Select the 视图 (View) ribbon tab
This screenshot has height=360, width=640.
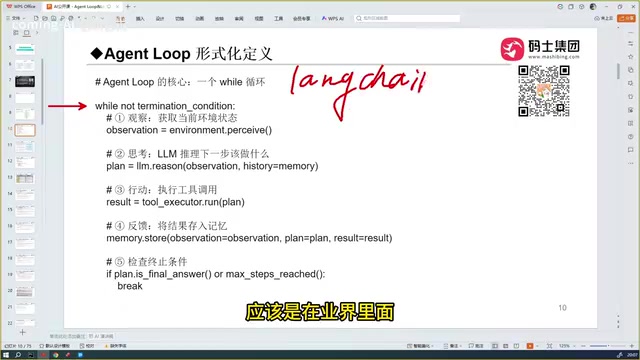point(259,19)
